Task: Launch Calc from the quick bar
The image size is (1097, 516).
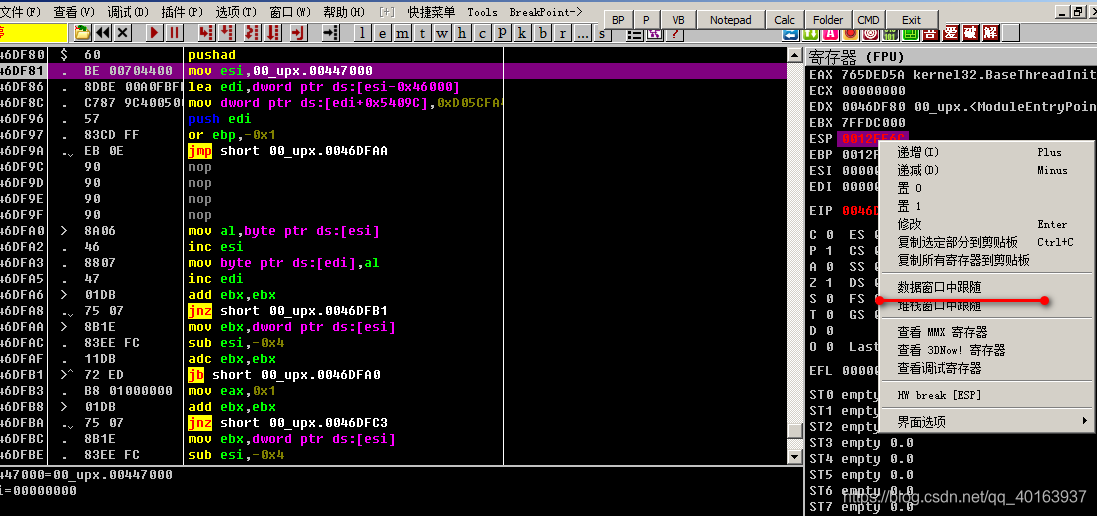Action: point(784,20)
